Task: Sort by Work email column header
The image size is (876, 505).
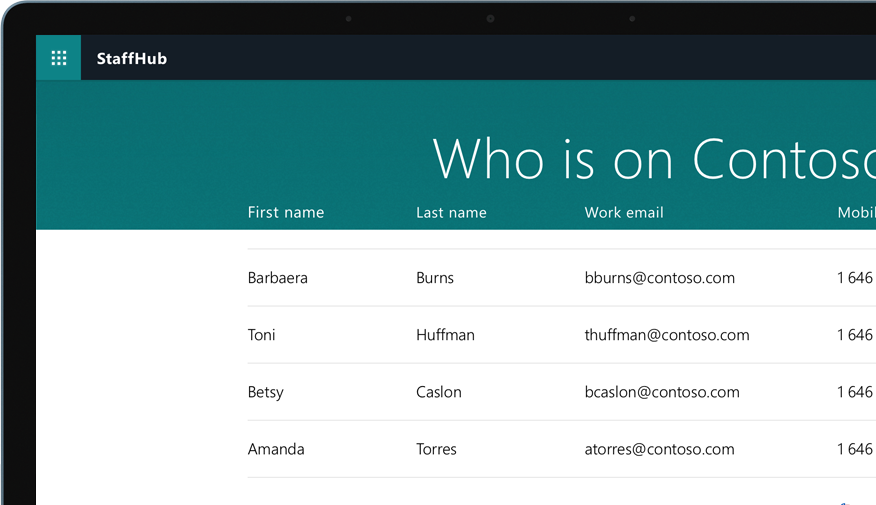Action: click(624, 212)
